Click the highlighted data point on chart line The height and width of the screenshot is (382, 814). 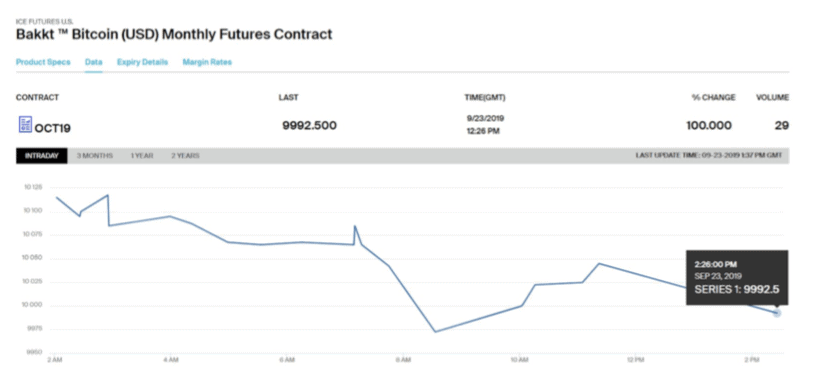(x=777, y=313)
